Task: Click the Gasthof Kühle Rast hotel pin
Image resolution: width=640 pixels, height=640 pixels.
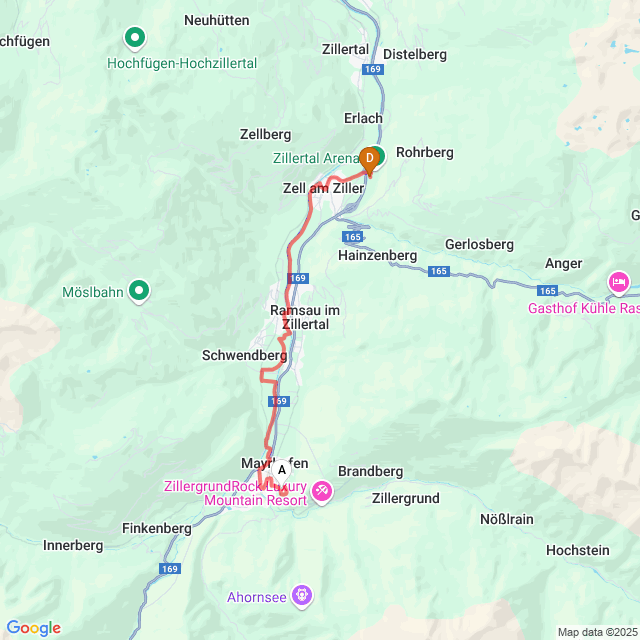Action: point(619,283)
